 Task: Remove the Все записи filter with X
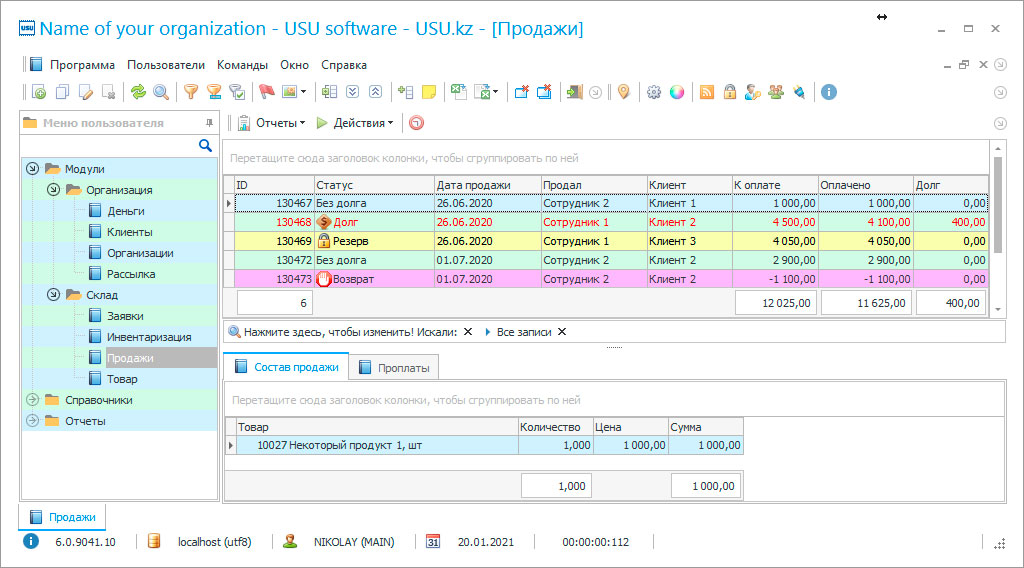click(562, 332)
